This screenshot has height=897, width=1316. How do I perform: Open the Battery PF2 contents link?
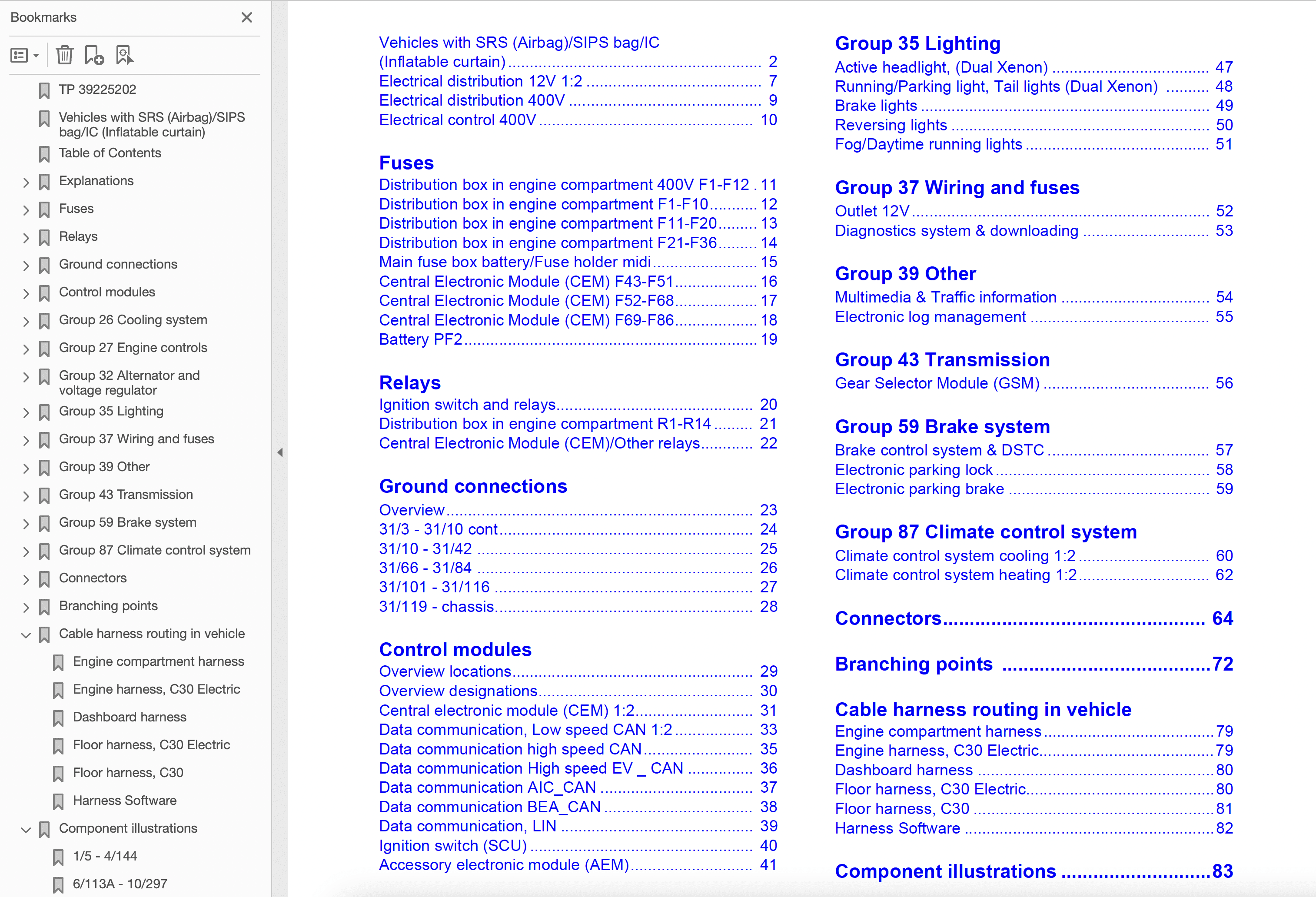[x=420, y=339]
